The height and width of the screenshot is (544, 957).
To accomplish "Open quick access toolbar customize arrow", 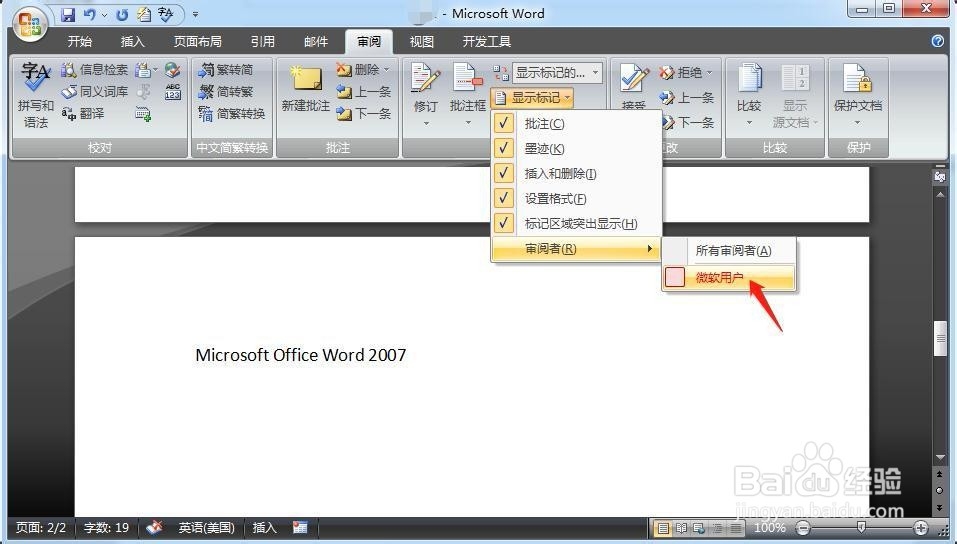I will point(195,13).
